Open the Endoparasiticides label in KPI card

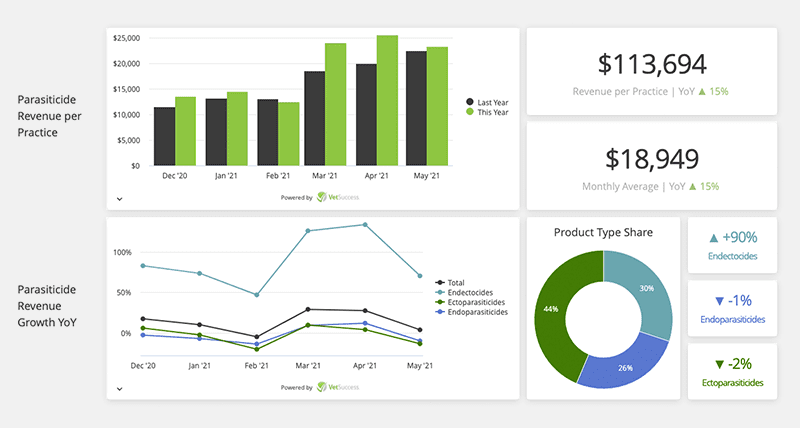click(733, 320)
